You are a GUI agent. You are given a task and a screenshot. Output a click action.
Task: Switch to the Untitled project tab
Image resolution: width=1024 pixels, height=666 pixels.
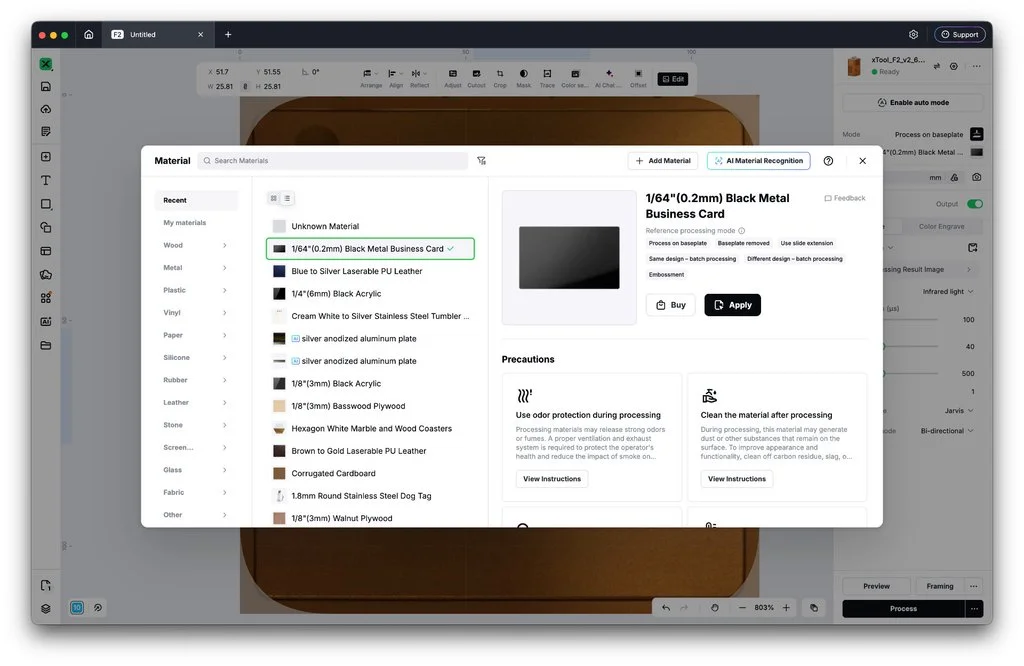(157, 35)
